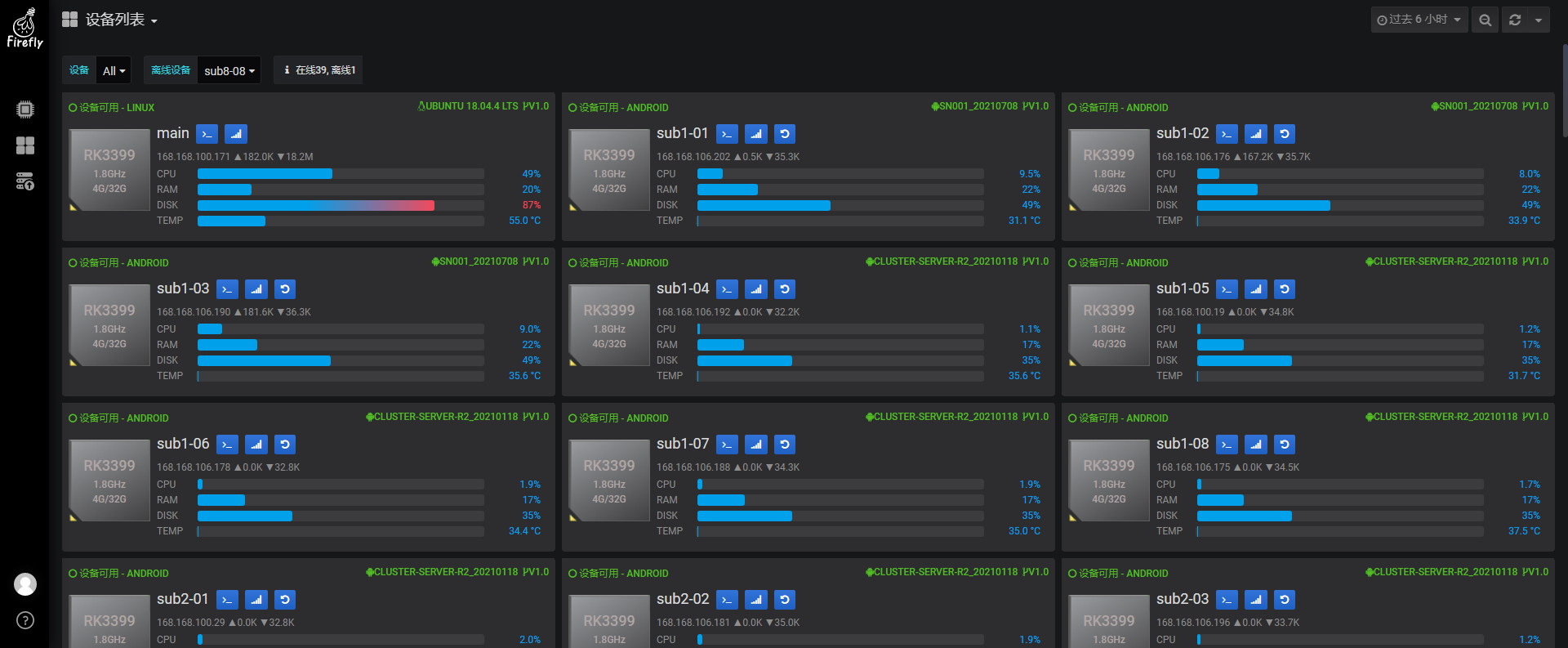
Task: Expand the refresh interval dropdown arrow
Action: pos(1539,20)
